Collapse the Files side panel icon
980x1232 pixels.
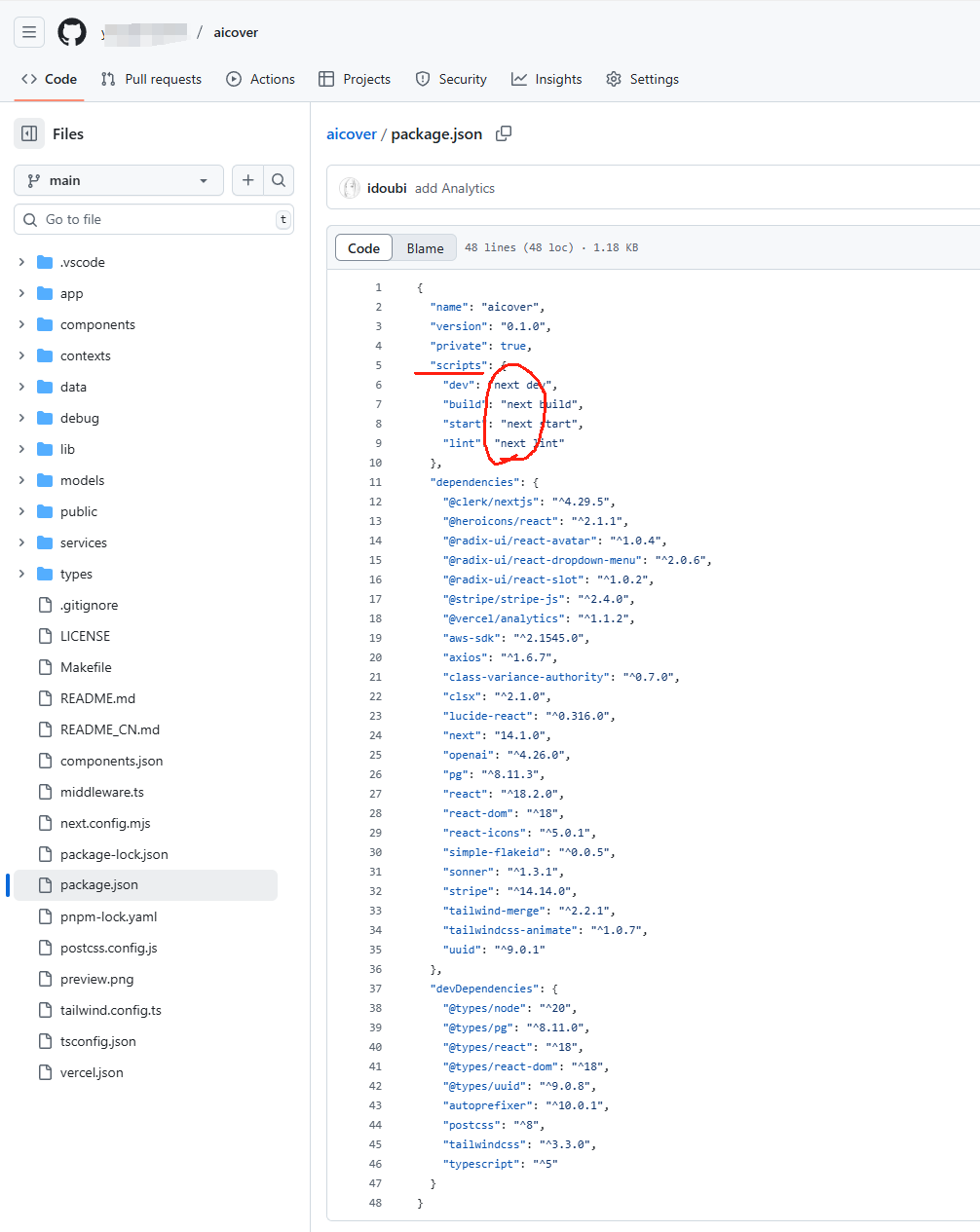[29, 133]
